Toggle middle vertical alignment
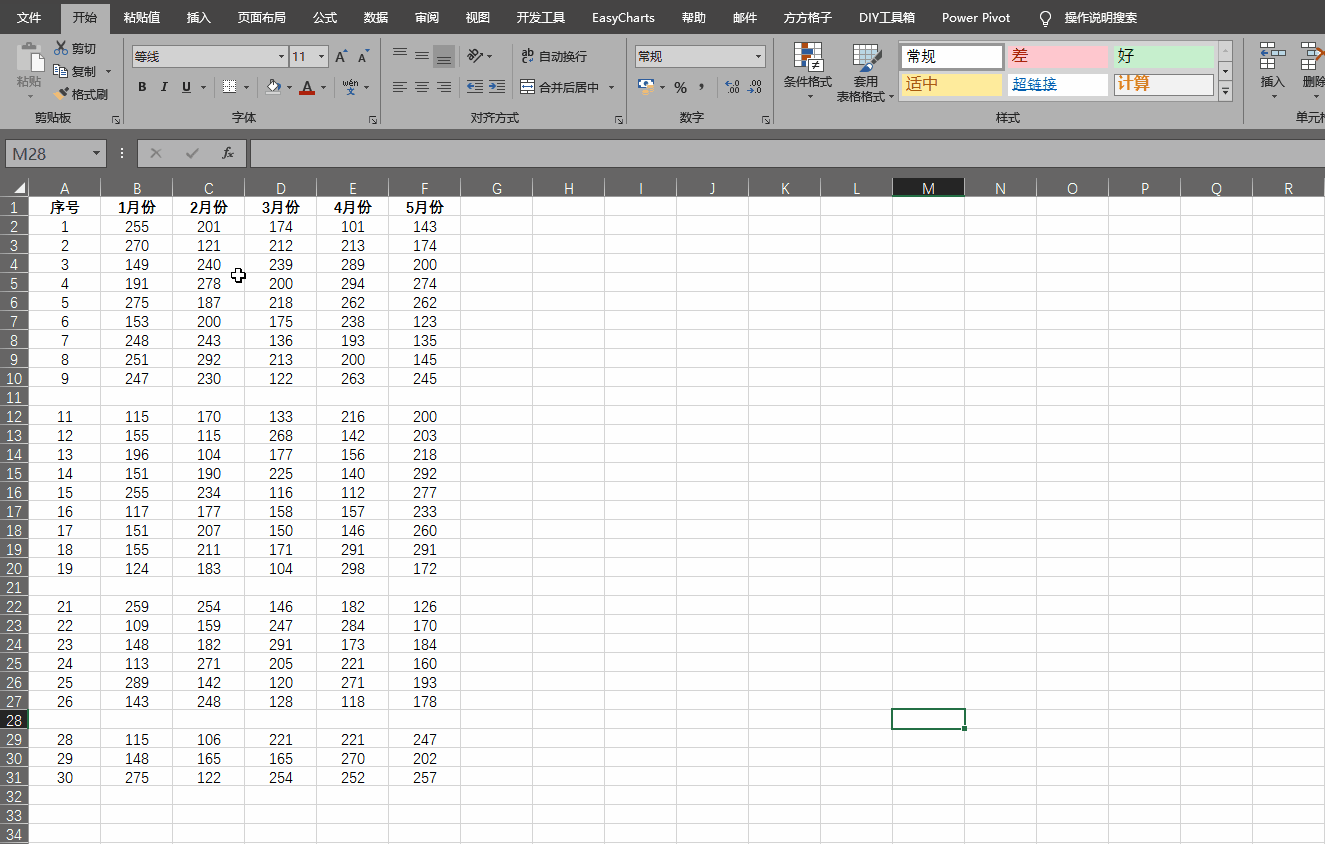This screenshot has height=844, width=1325. pos(422,56)
